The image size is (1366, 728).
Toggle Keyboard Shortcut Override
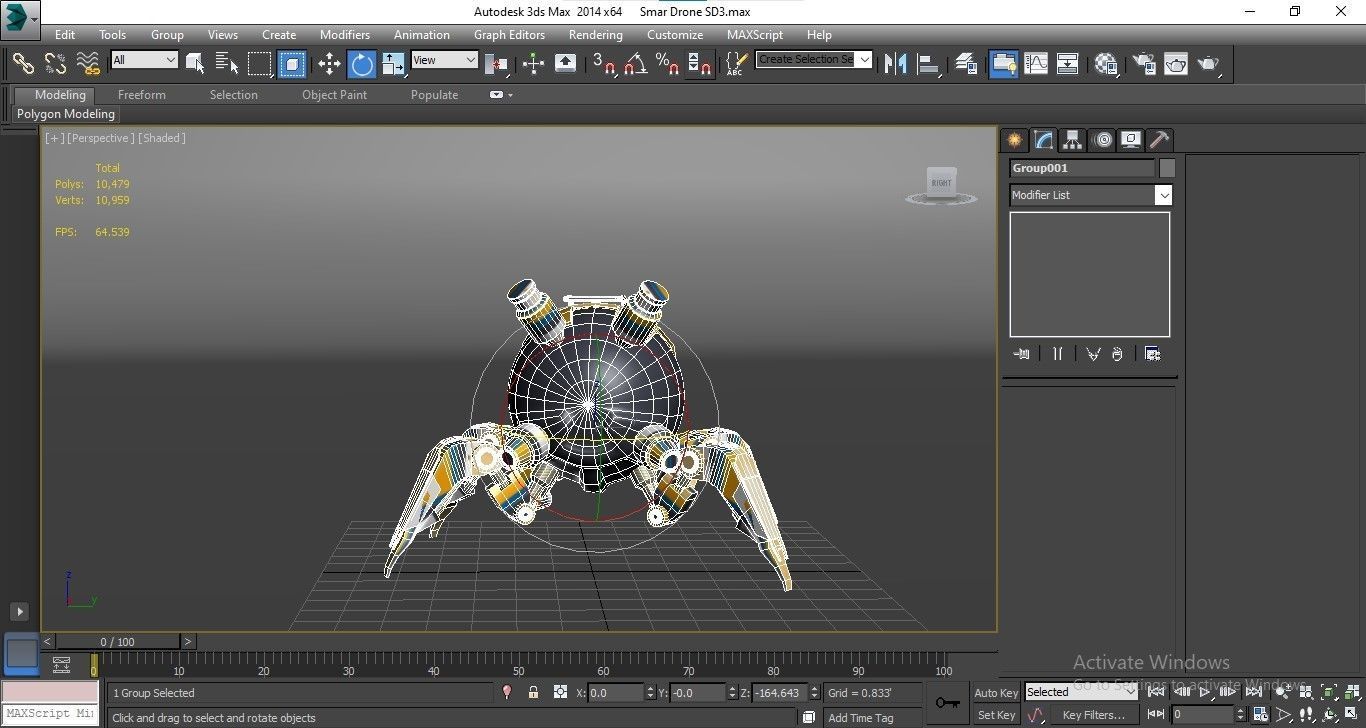pyautogui.click(x=565, y=64)
